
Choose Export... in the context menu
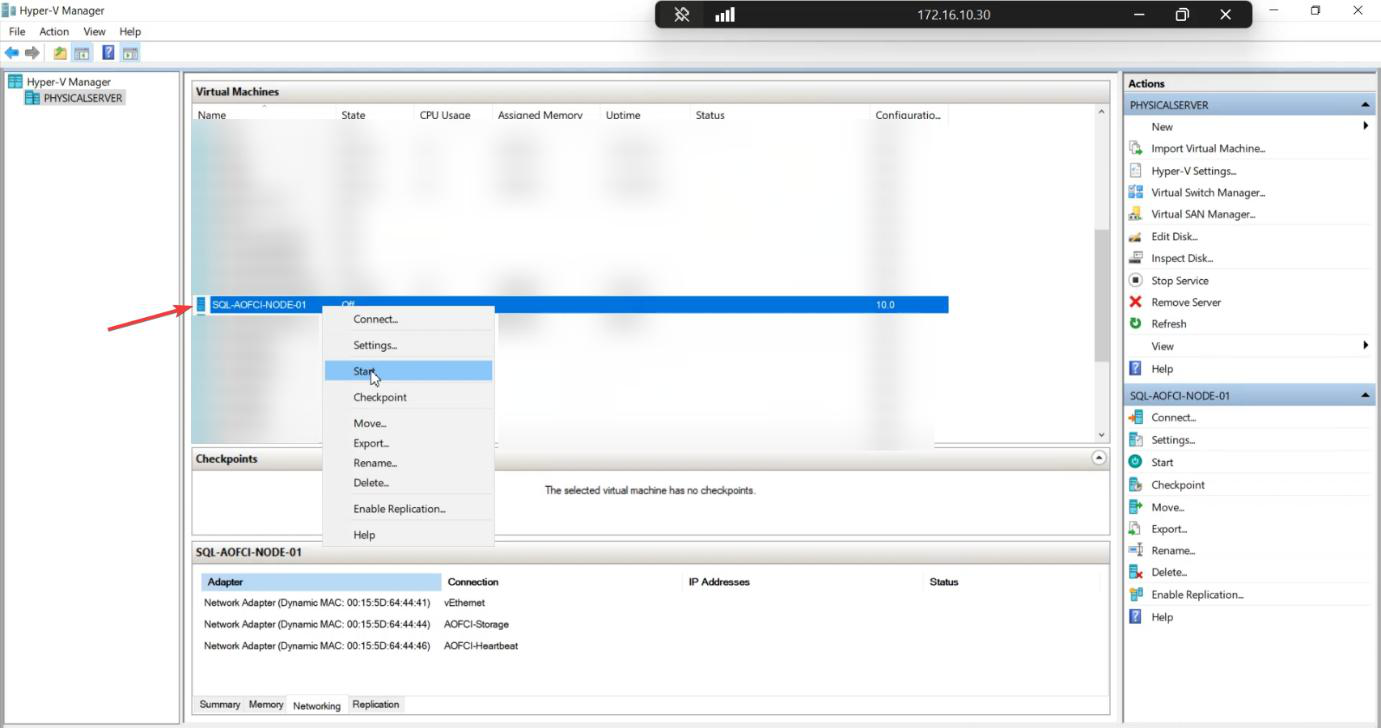[x=408, y=443]
